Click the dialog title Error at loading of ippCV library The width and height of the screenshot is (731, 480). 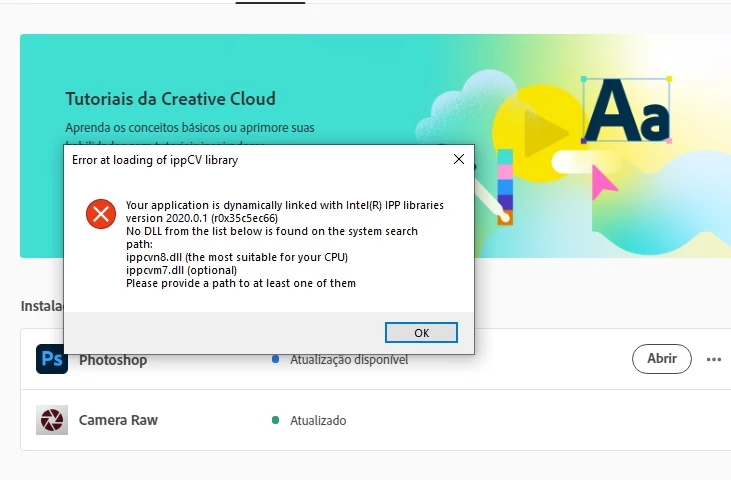[155, 160]
